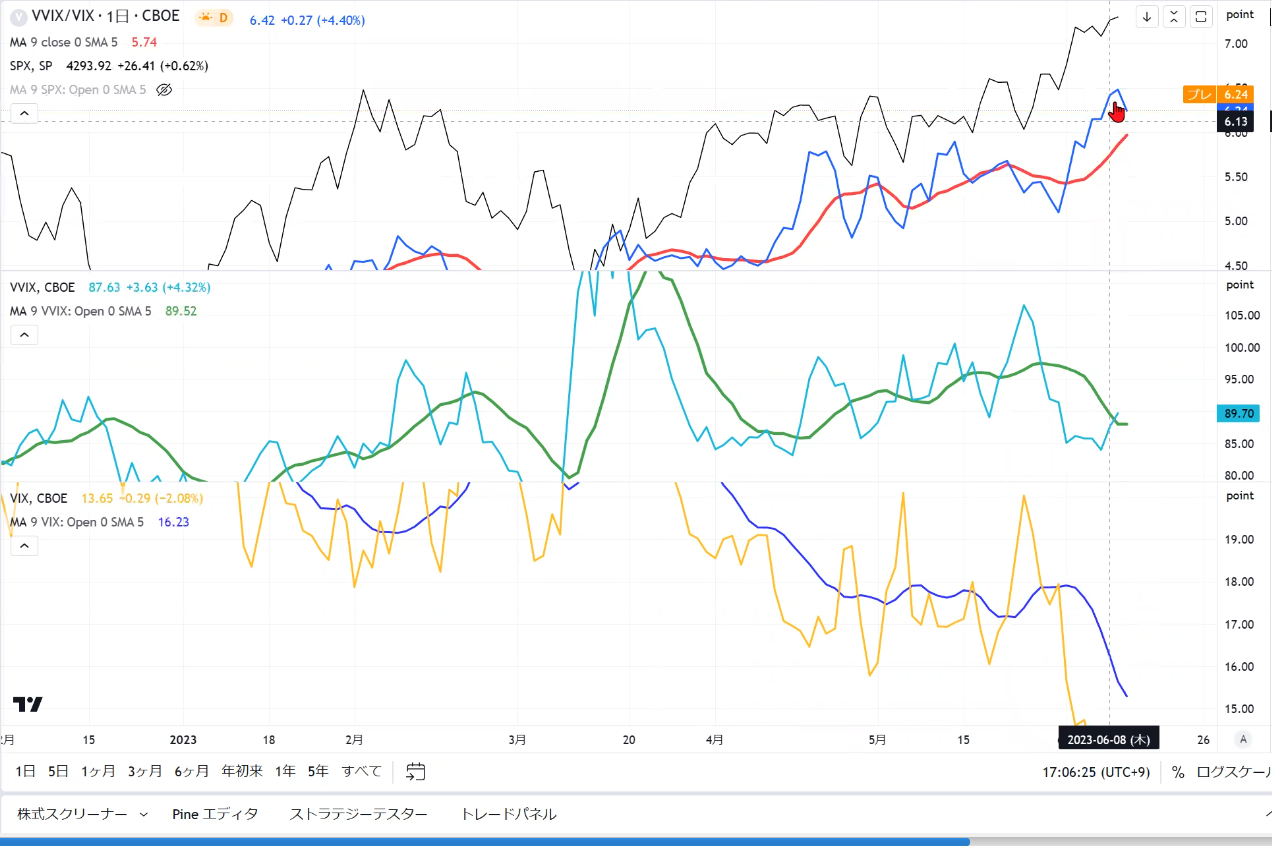Screen dimensions: 1272x846
Task: Open the 株式スクリーナー tab
Action: [72, 814]
